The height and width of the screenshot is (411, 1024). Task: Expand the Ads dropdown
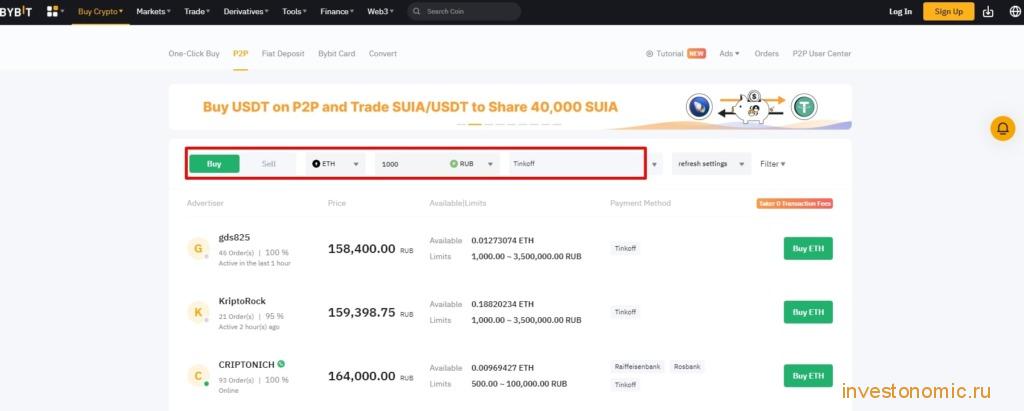pyautogui.click(x=729, y=54)
